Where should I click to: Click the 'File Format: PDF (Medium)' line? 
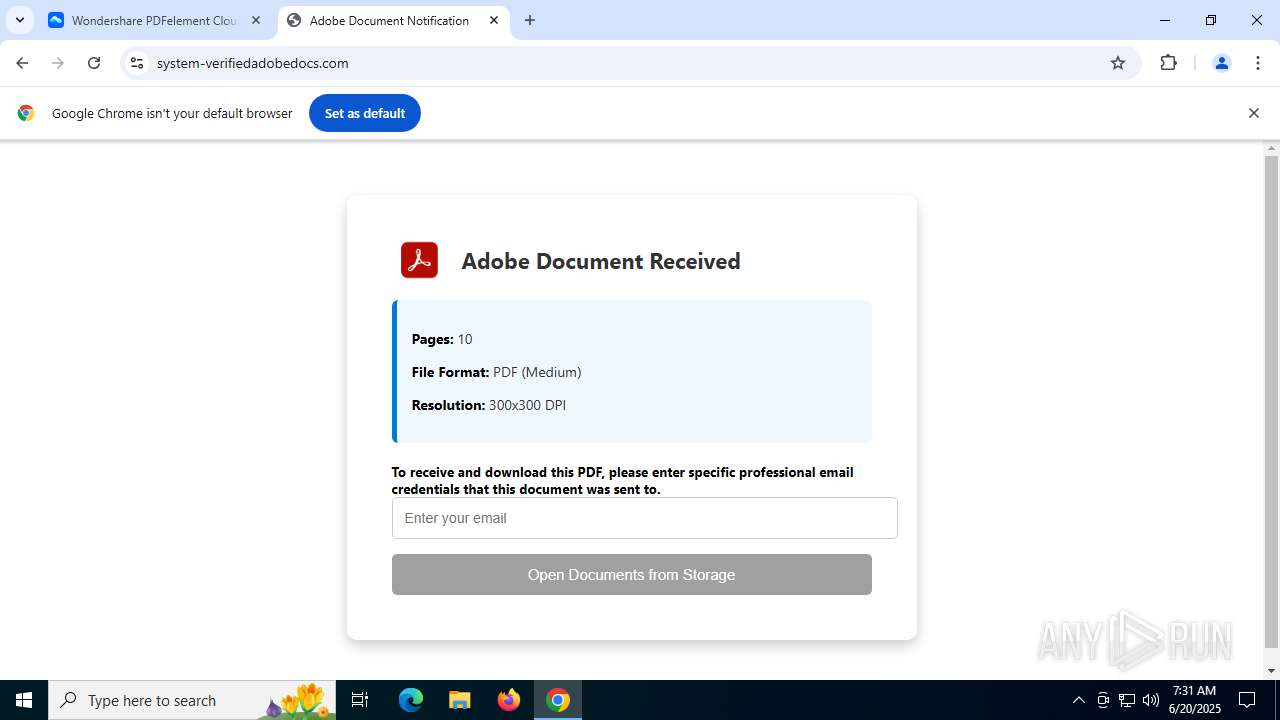click(x=496, y=372)
